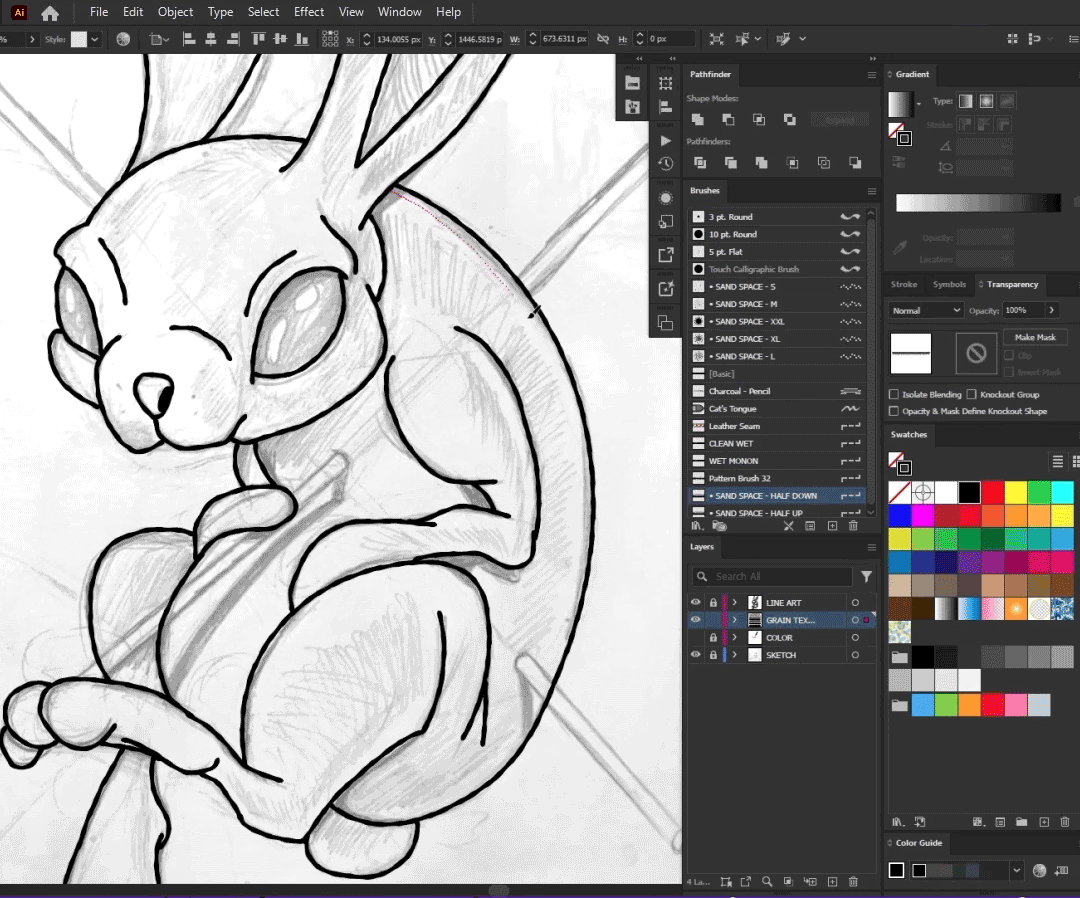The image size is (1080, 898).
Task: Click the Constrain Width and Height link icon
Action: pyautogui.click(x=603, y=39)
